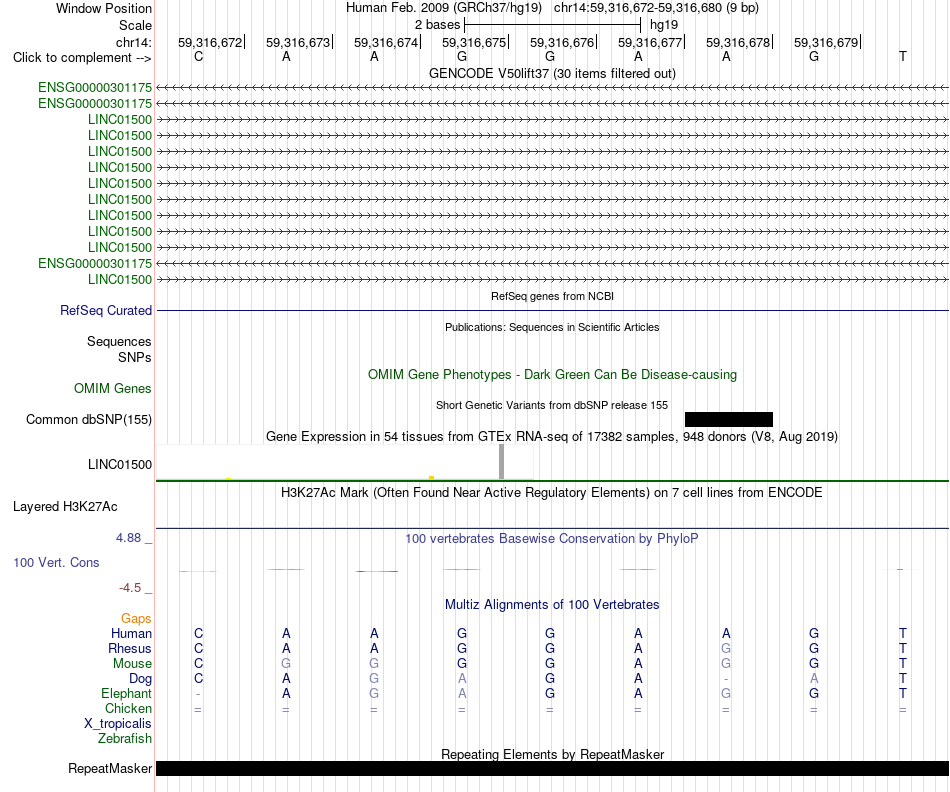Click the PhyloP Basewise Conservation title
Image resolution: width=950 pixels, height=792 pixels.
(x=552, y=539)
